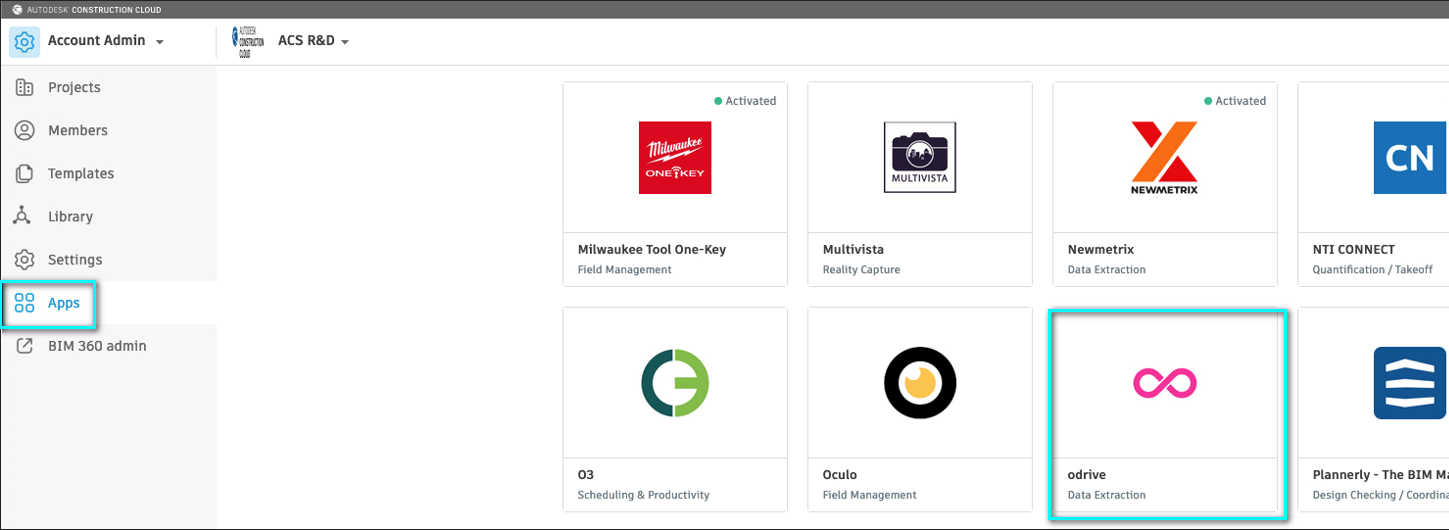This screenshot has height=530, width=1449.
Task: Click the Apps grid icon
Action: (25, 303)
